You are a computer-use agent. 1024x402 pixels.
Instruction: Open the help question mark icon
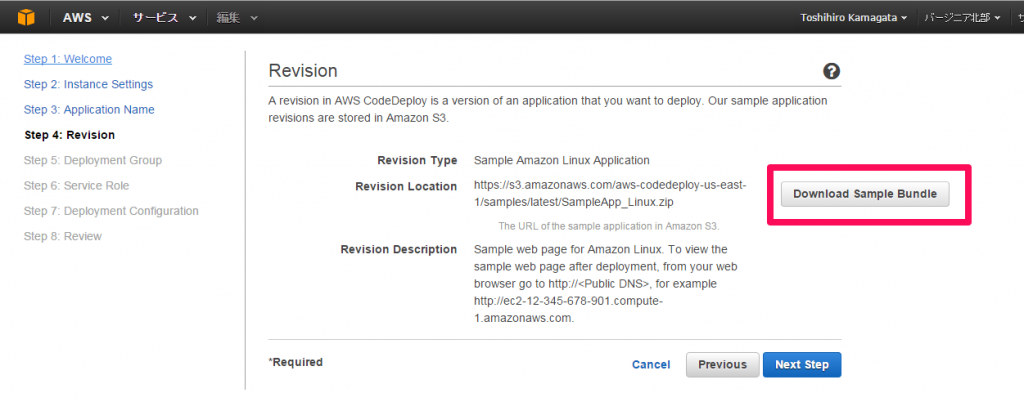click(x=831, y=71)
